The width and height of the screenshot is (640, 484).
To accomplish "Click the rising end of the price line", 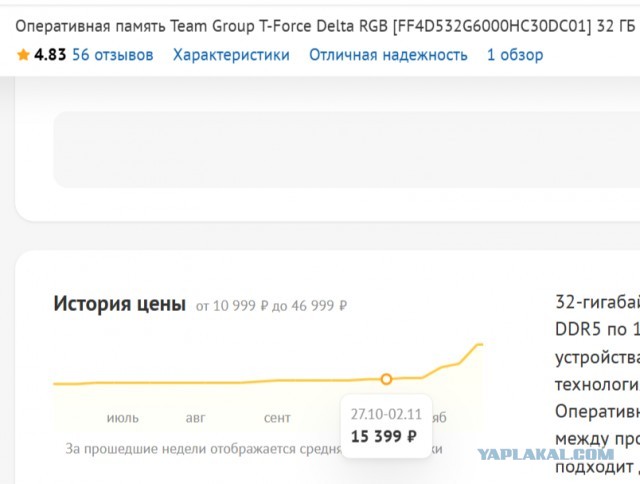I will pyautogui.click(x=478, y=345).
